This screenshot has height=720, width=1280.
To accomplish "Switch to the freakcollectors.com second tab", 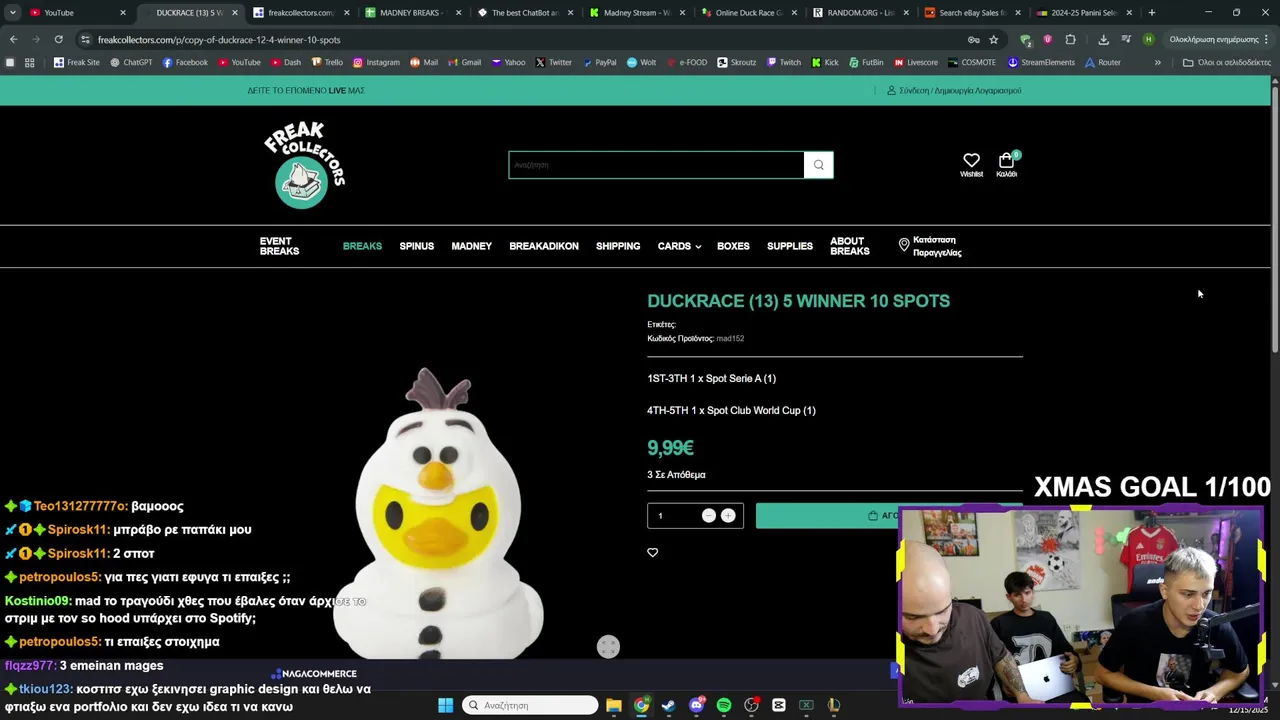I will click(300, 13).
